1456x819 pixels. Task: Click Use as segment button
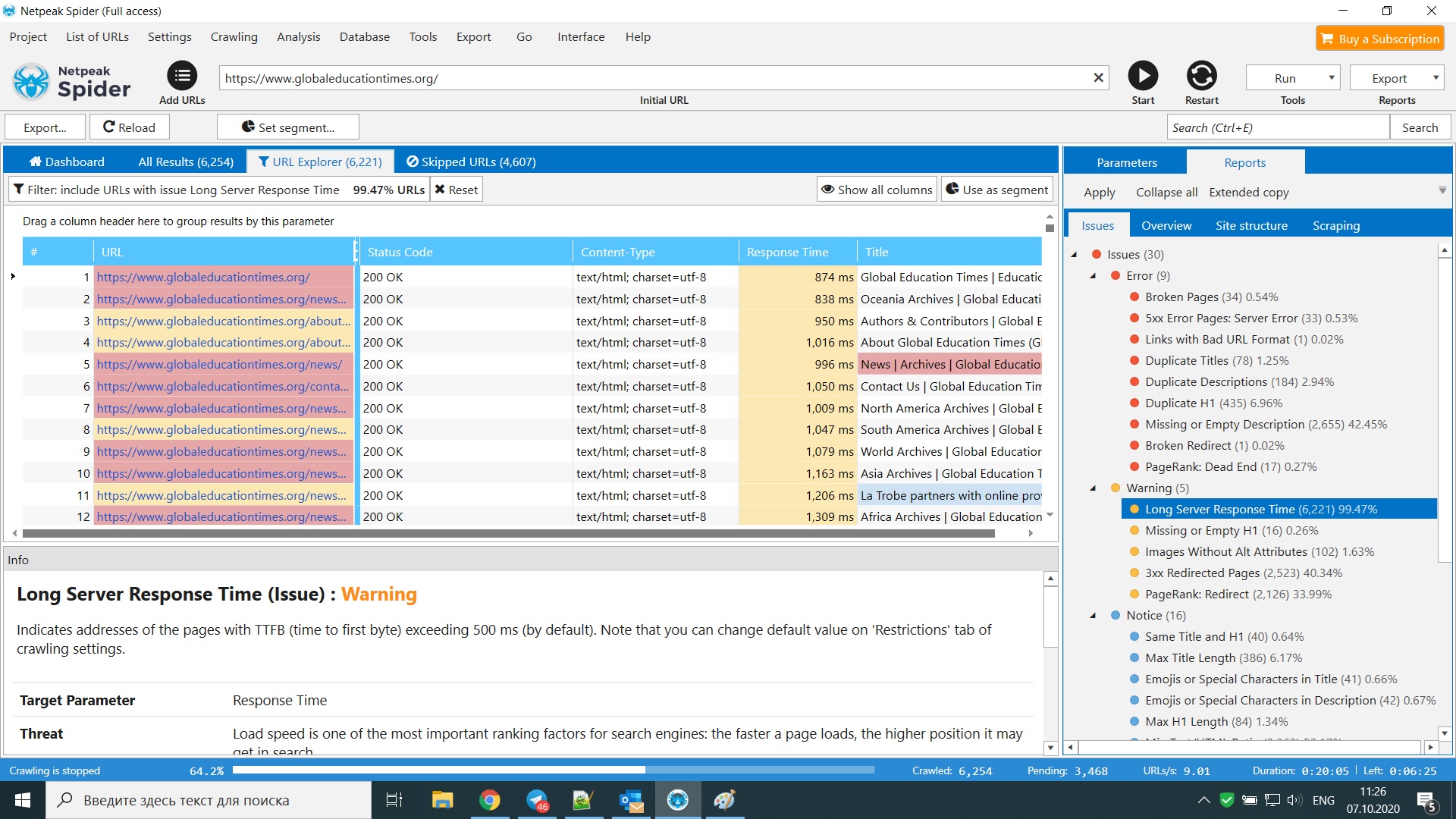tap(997, 190)
